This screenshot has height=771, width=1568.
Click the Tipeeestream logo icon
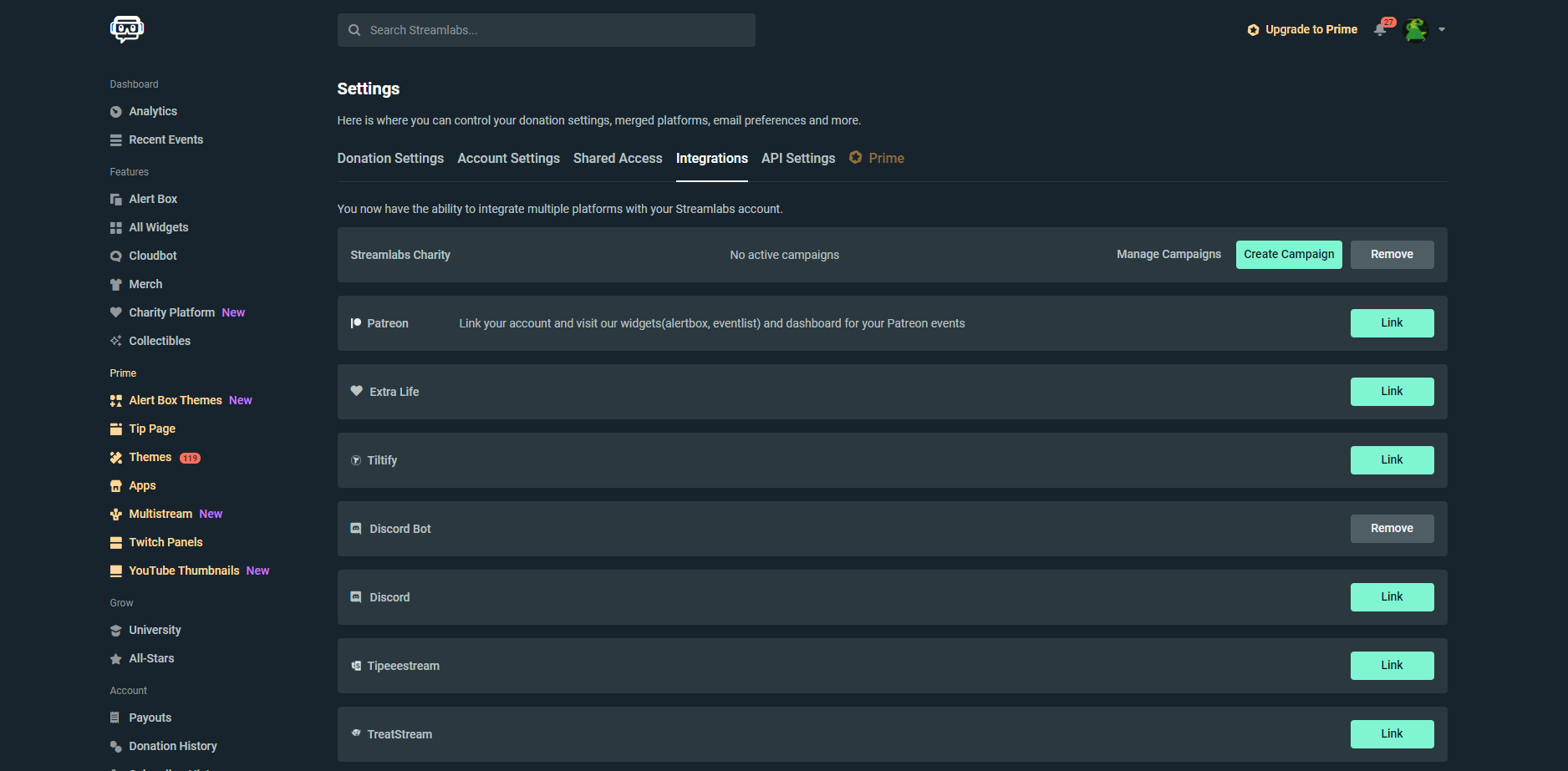356,666
